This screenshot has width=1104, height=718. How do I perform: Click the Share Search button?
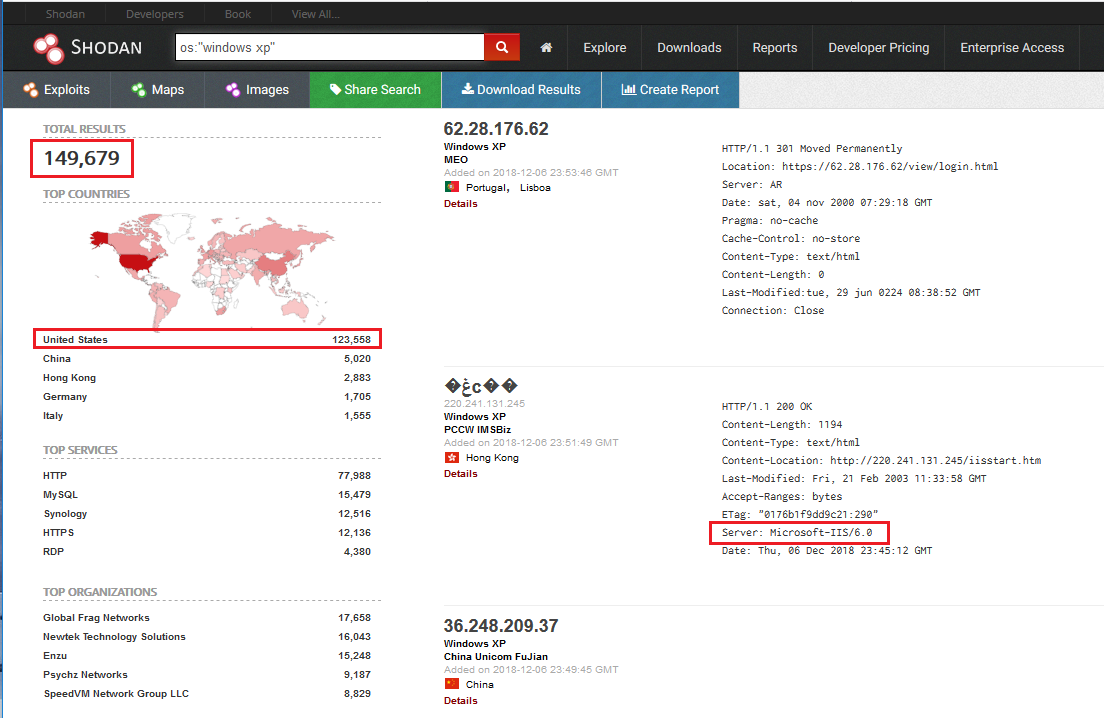click(x=375, y=89)
